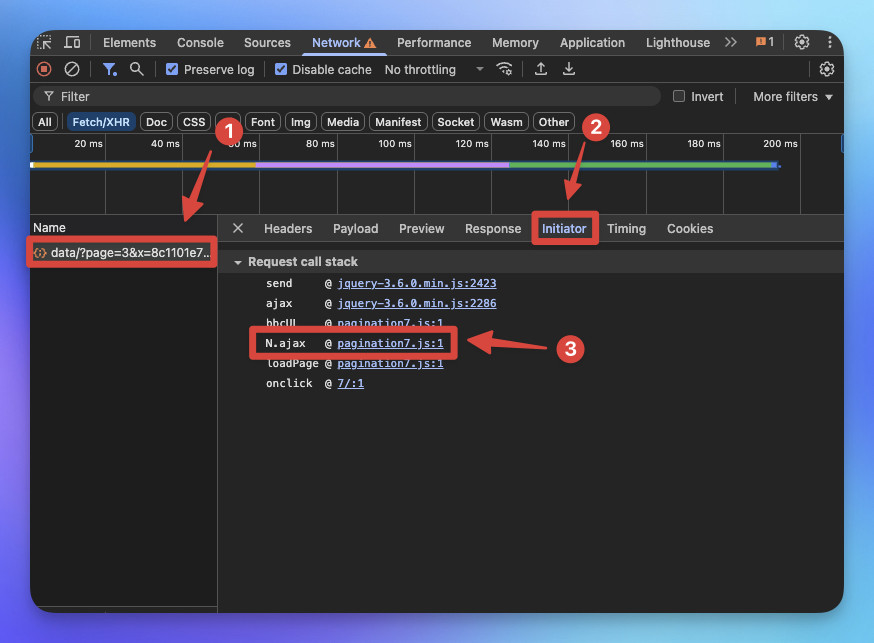Open network conditions wifi icon

click(x=504, y=69)
